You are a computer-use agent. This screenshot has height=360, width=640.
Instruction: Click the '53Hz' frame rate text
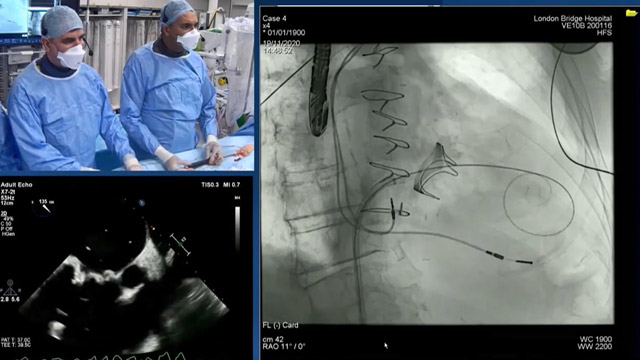pos(7,198)
